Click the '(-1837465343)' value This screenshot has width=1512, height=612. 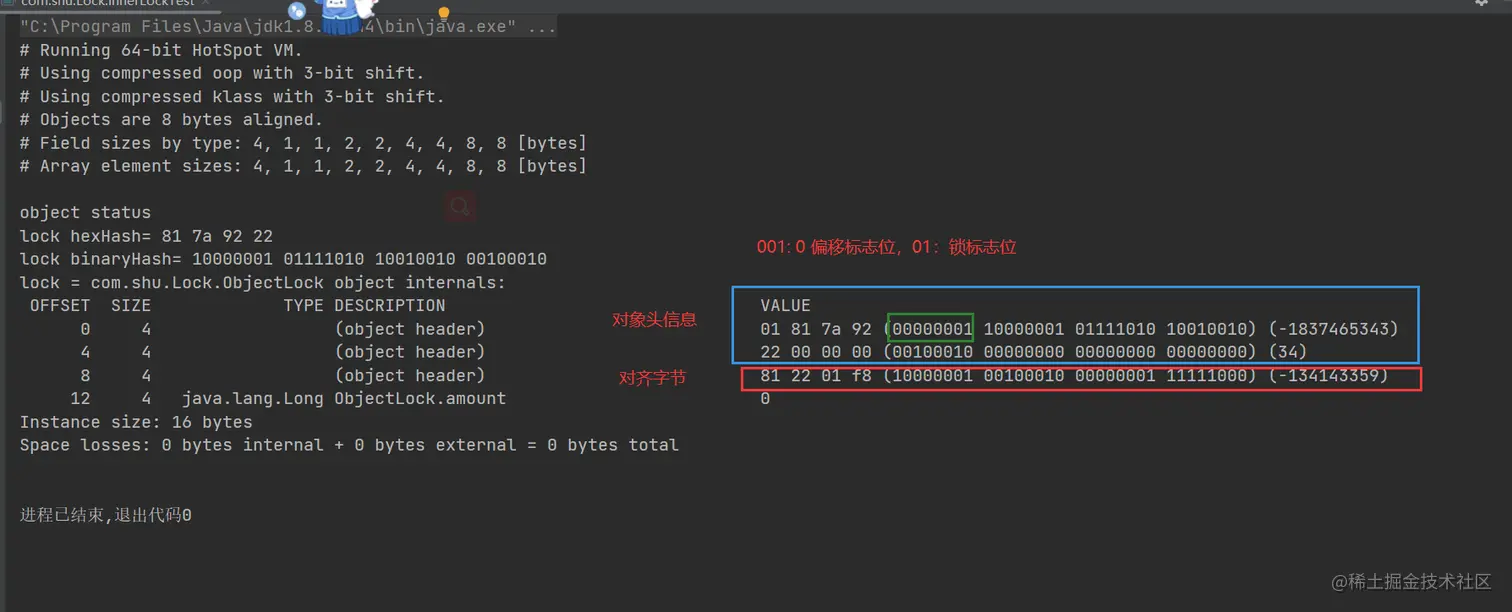click(x=1333, y=329)
